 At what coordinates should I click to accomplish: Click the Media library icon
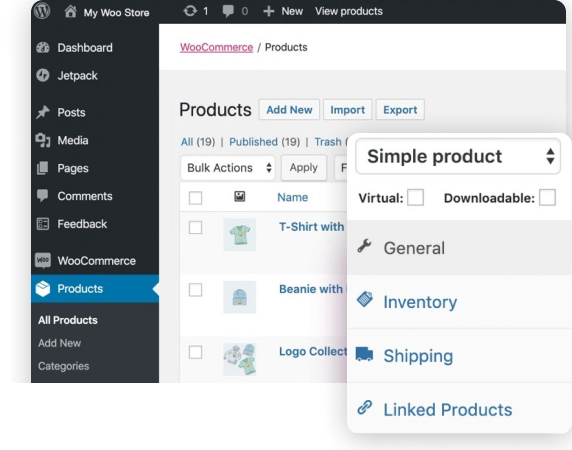tap(43, 140)
